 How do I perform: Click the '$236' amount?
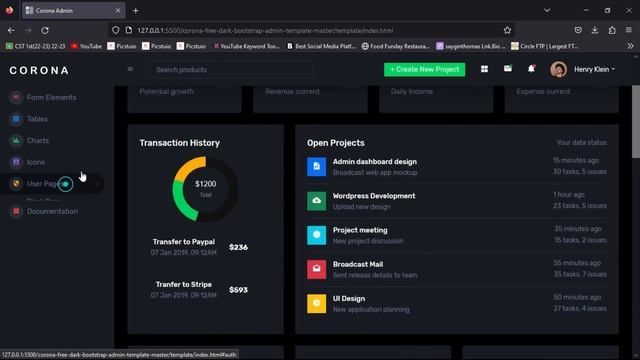click(238, 247)
